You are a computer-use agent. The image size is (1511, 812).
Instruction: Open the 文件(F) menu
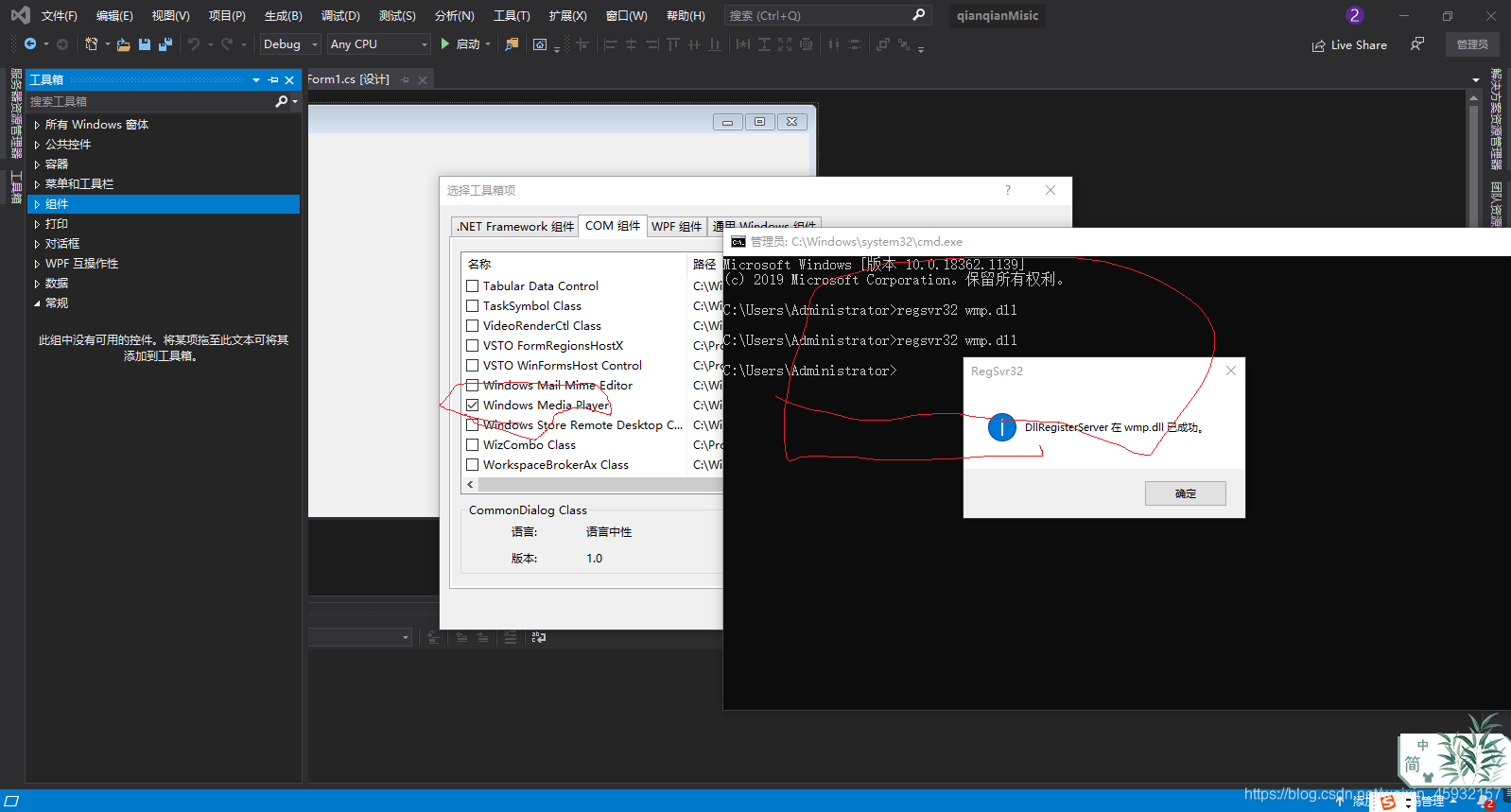tap(59, 16)
